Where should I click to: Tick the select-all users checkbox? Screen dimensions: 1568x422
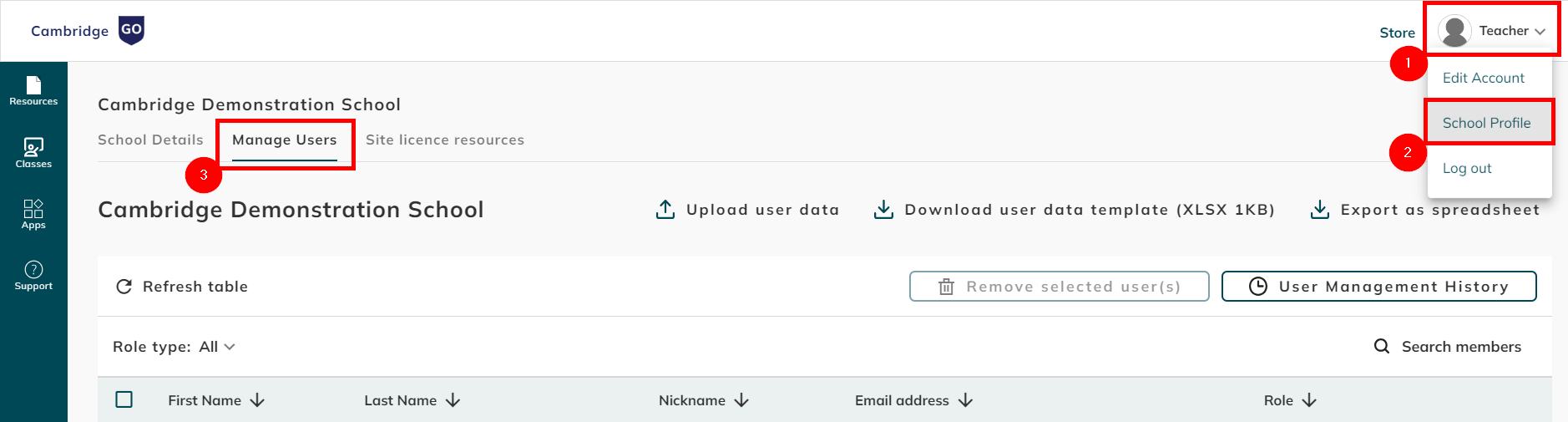(x=124, y=399)
